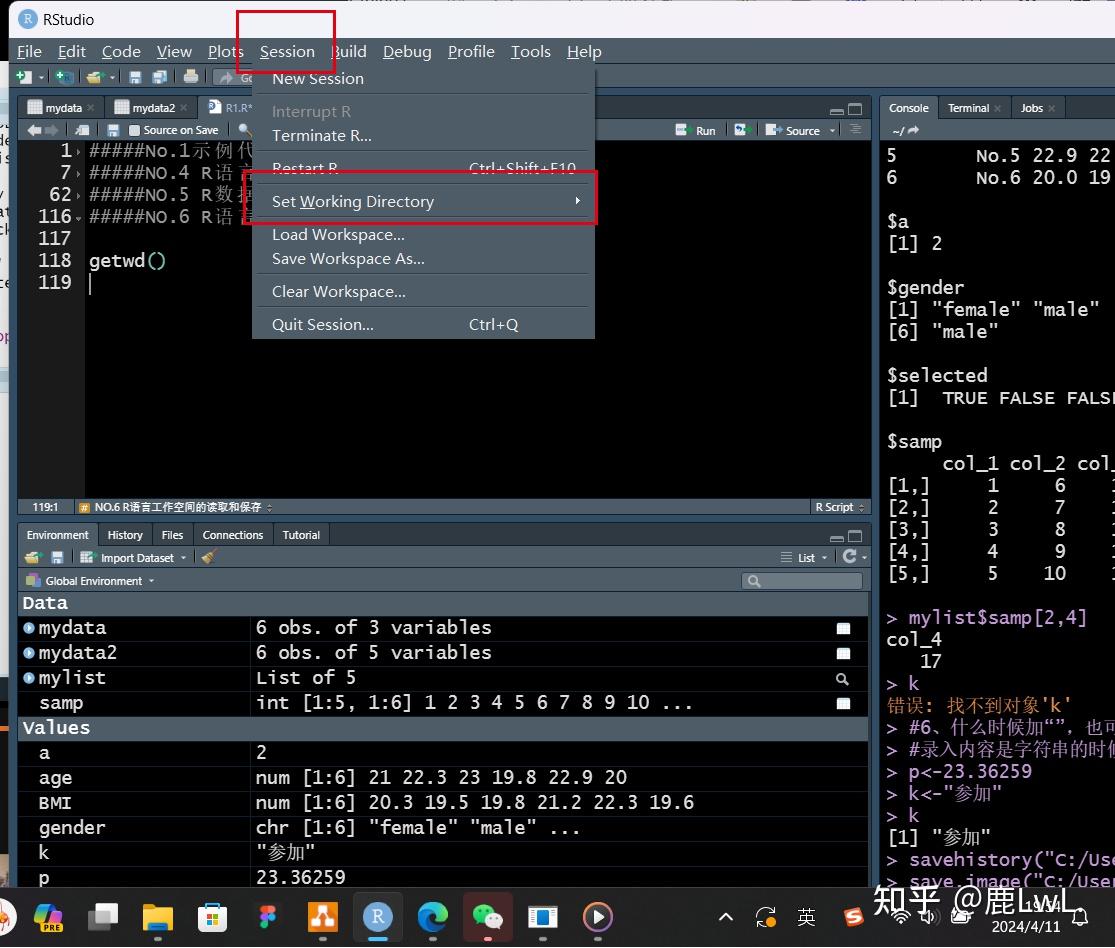
Task: Select Clear Workspace from the Session menu
Action: 338,292
